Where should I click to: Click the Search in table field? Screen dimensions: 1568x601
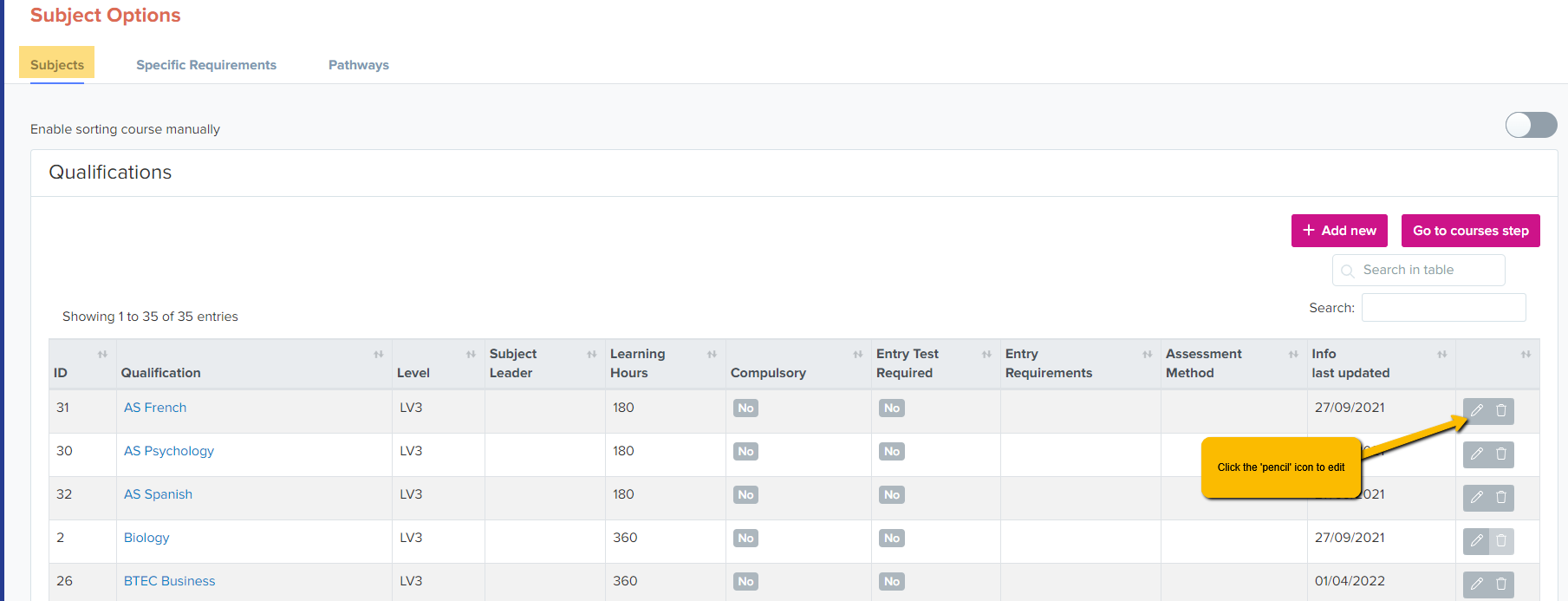point(1419,270)
